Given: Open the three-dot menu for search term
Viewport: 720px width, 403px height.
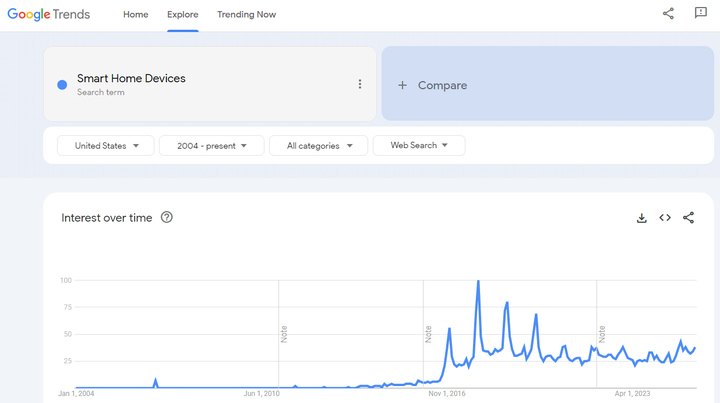Looking at the screenshot, I should click(x=360, y=85).
